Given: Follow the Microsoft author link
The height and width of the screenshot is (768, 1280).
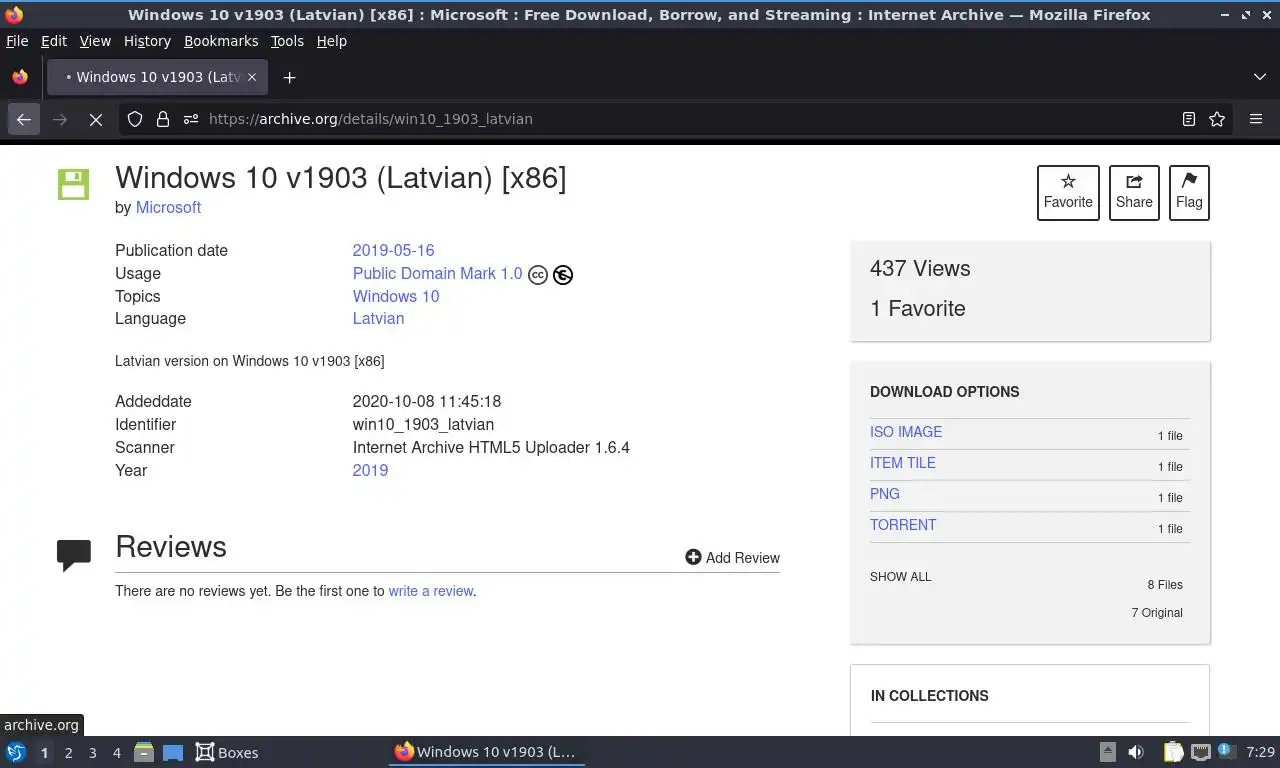Looking at the screenshot, I should [x=168, y=207].
